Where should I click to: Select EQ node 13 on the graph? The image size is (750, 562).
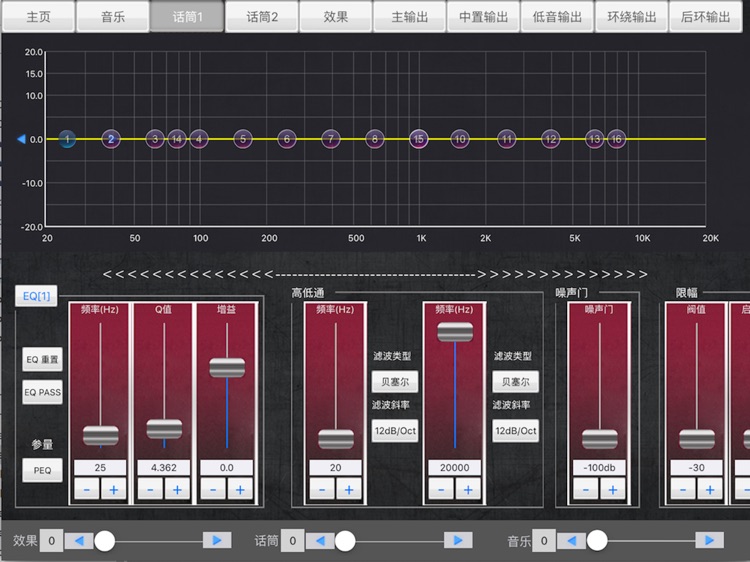pyautogui.click(x=595, y=139)
